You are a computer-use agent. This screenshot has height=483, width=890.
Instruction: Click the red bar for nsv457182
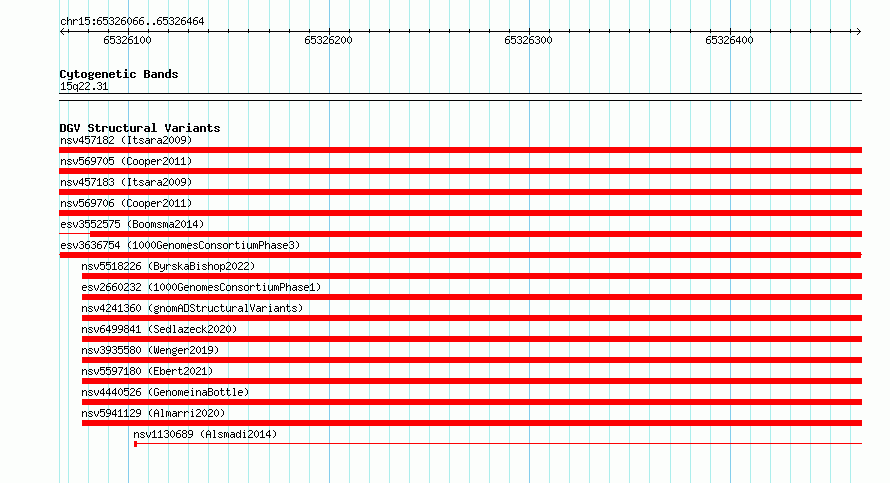tap(460, 150)
